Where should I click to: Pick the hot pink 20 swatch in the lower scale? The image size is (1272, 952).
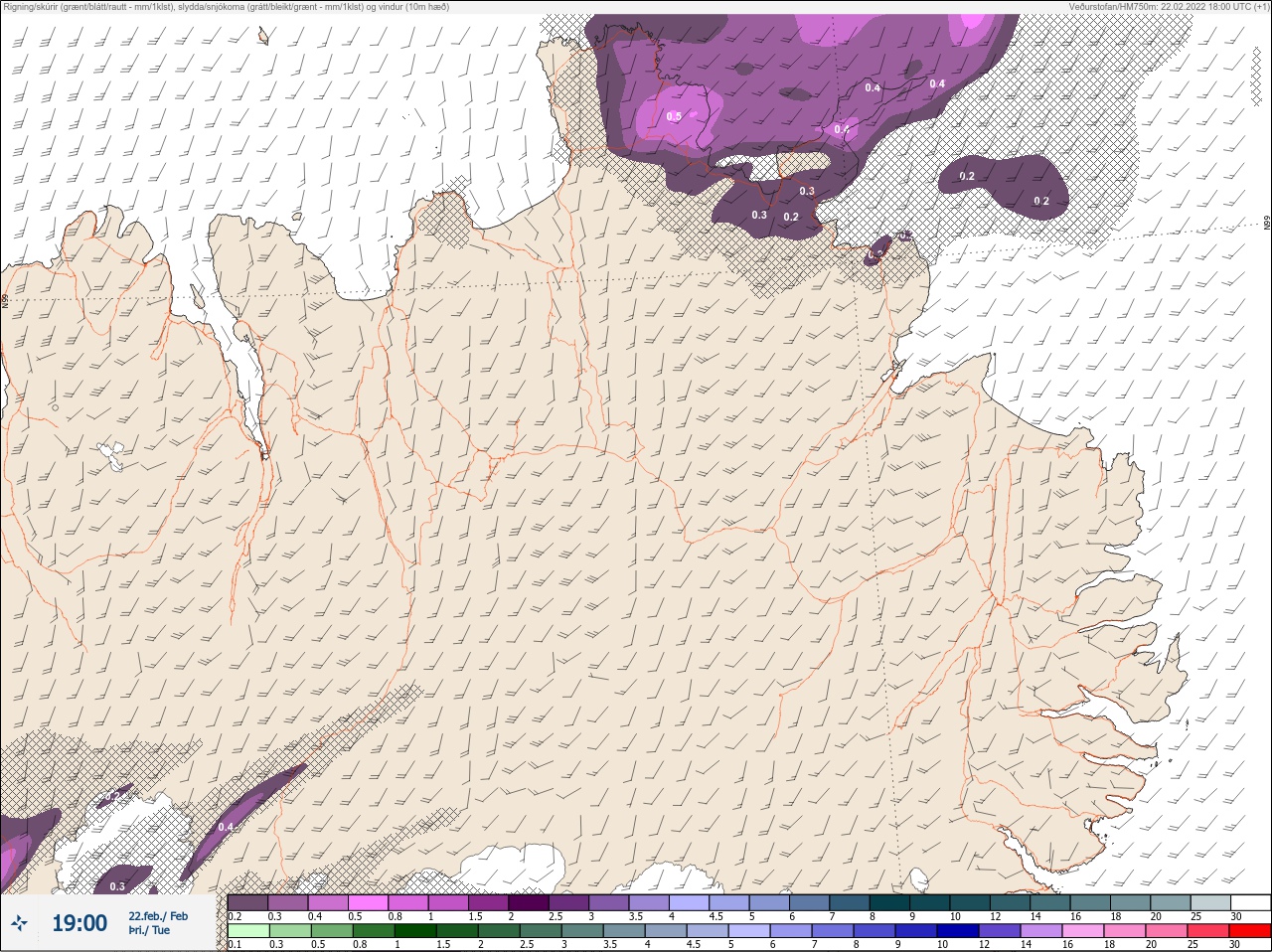click(x=1167, y=931)
